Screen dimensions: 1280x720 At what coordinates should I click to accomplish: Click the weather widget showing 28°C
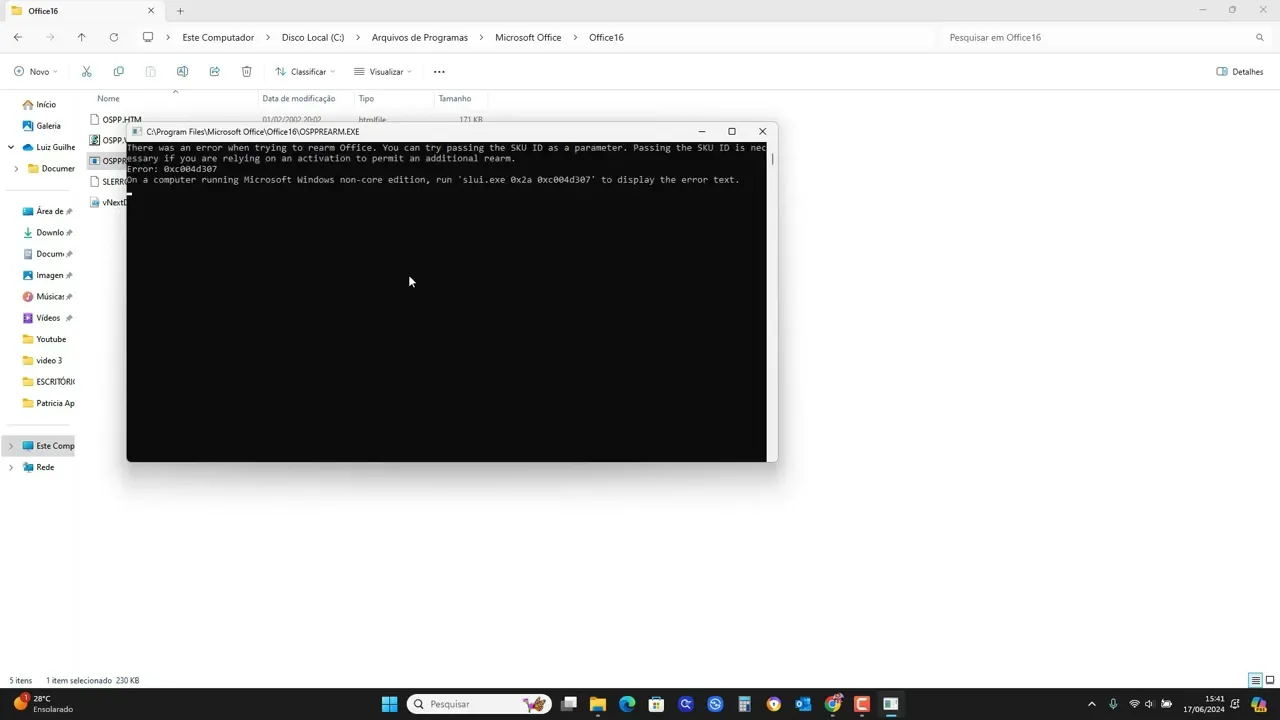click(42, 704)
